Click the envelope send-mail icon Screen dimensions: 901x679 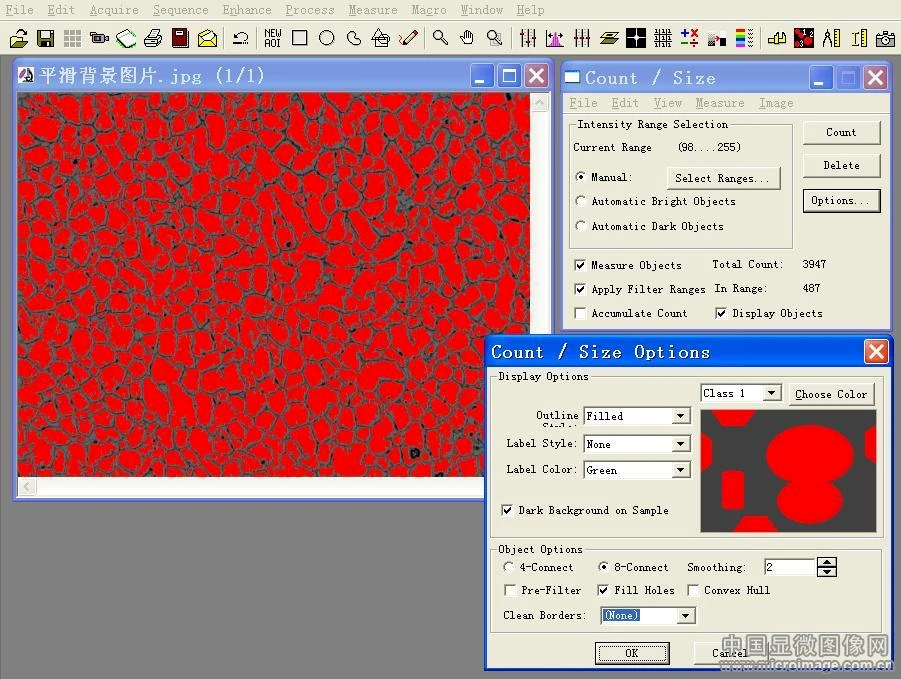pyautogui.click(x=207, y=38)
